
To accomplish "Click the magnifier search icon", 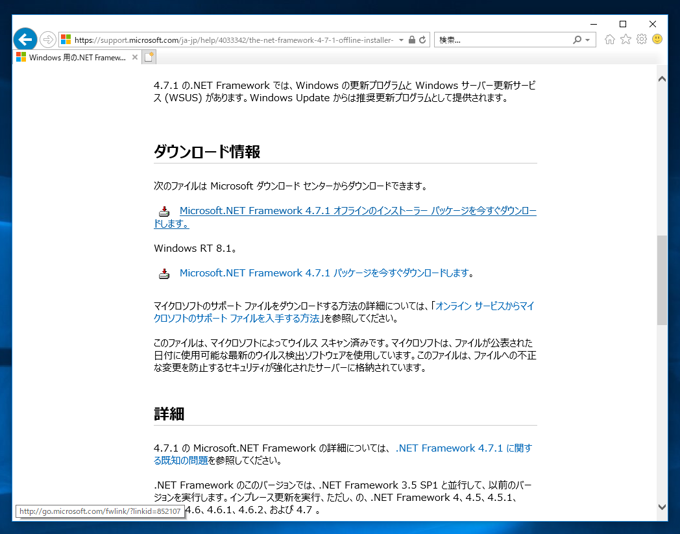I will (577, 40).
